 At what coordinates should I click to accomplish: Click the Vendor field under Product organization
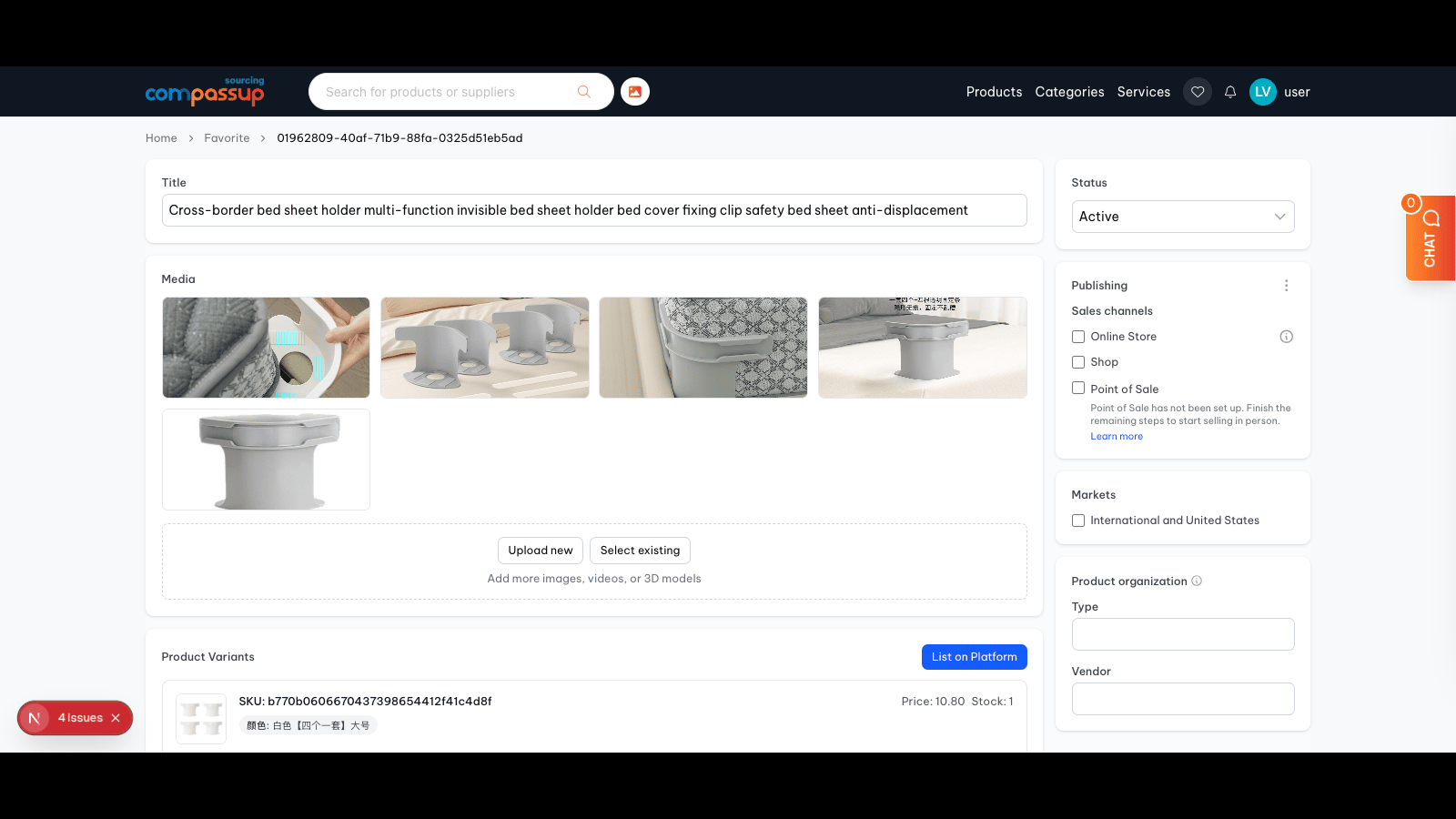(1182, 699)
